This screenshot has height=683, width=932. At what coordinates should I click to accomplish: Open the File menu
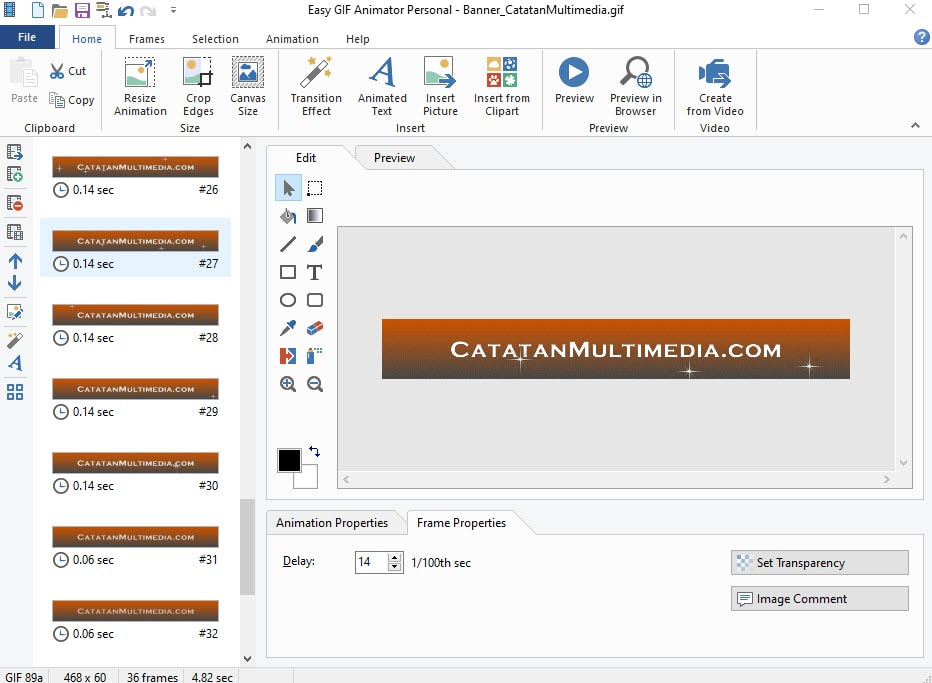click(27, 37)
